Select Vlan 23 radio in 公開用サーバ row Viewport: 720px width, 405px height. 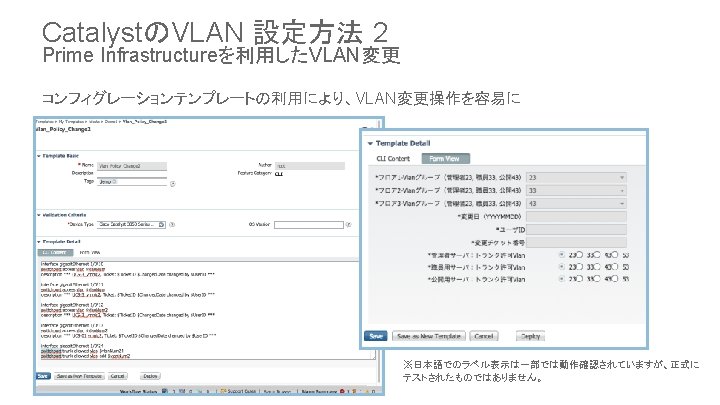click(562, 278)
